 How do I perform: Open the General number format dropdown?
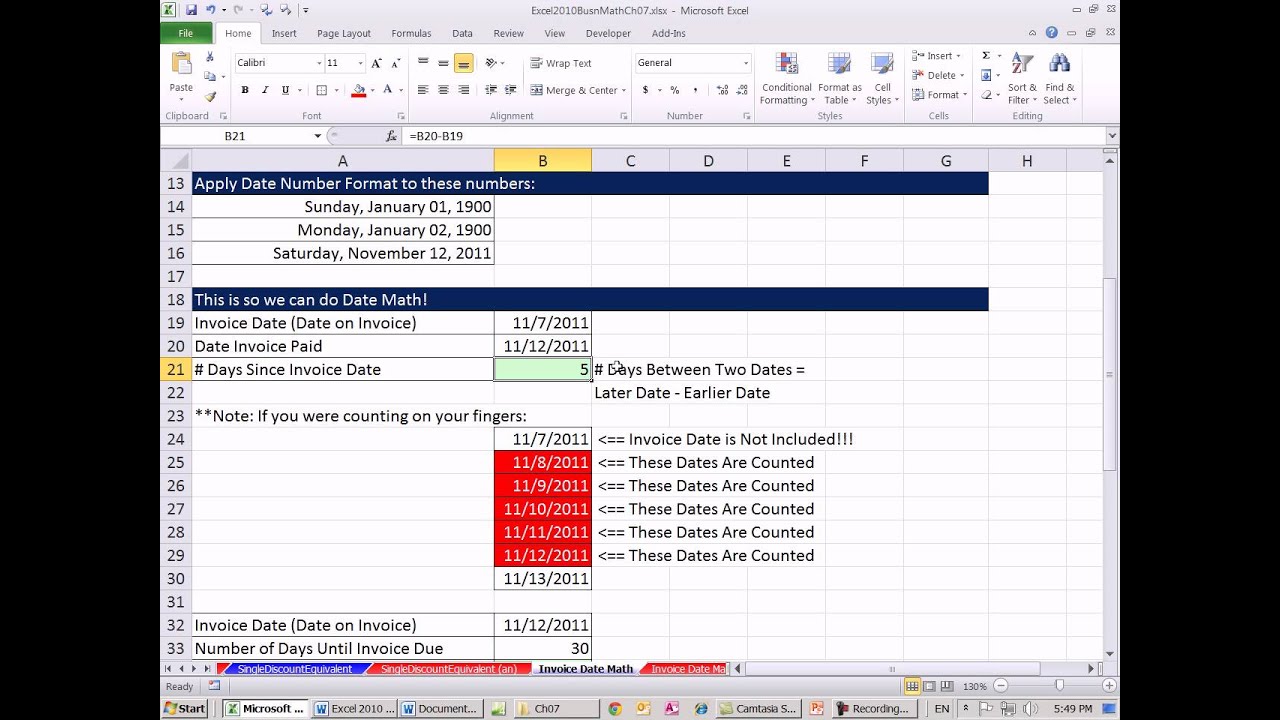(x=745, y=63)
